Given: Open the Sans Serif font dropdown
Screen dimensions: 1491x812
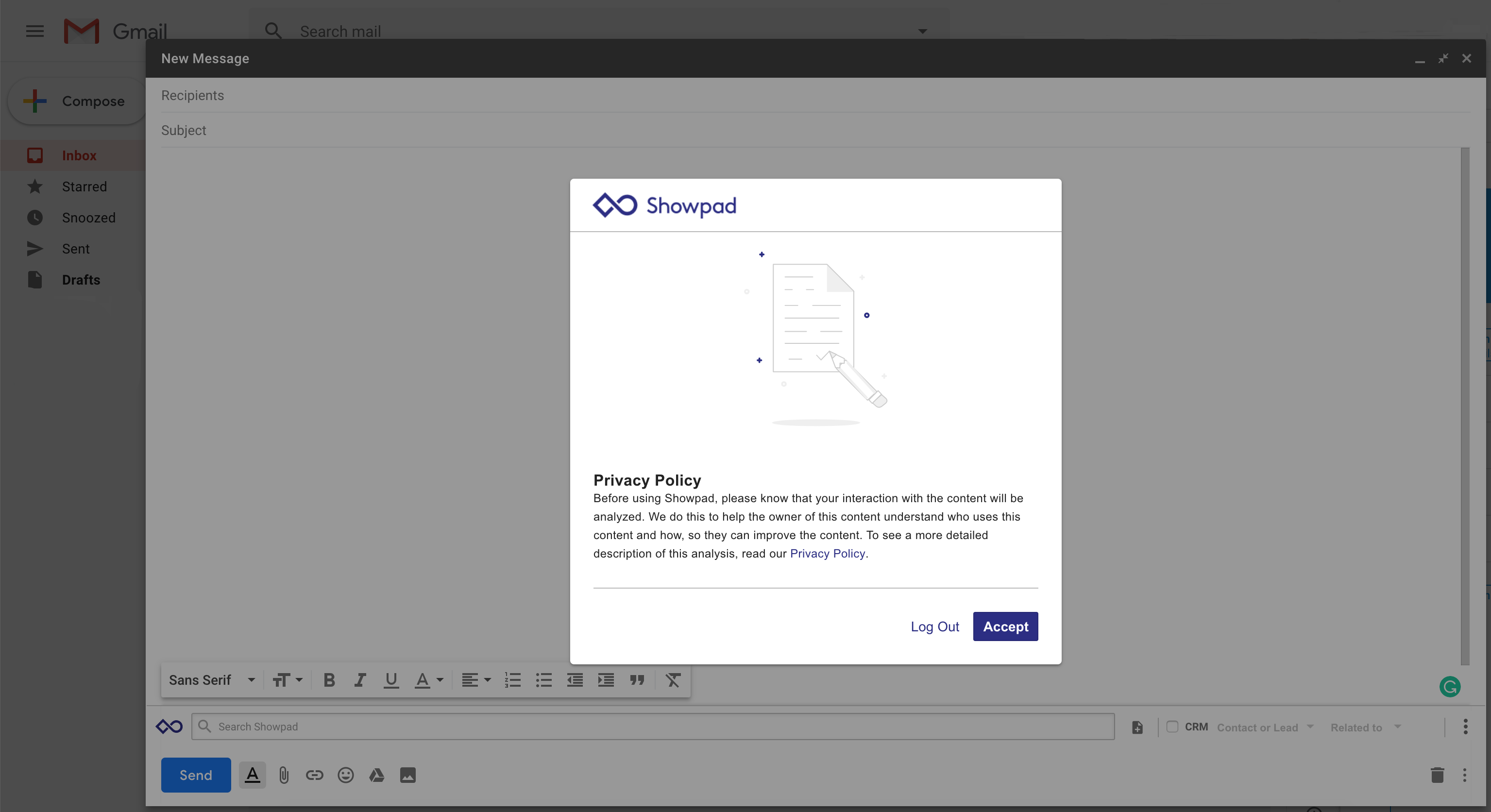Looking at the screenshot, I should [212, 680].
